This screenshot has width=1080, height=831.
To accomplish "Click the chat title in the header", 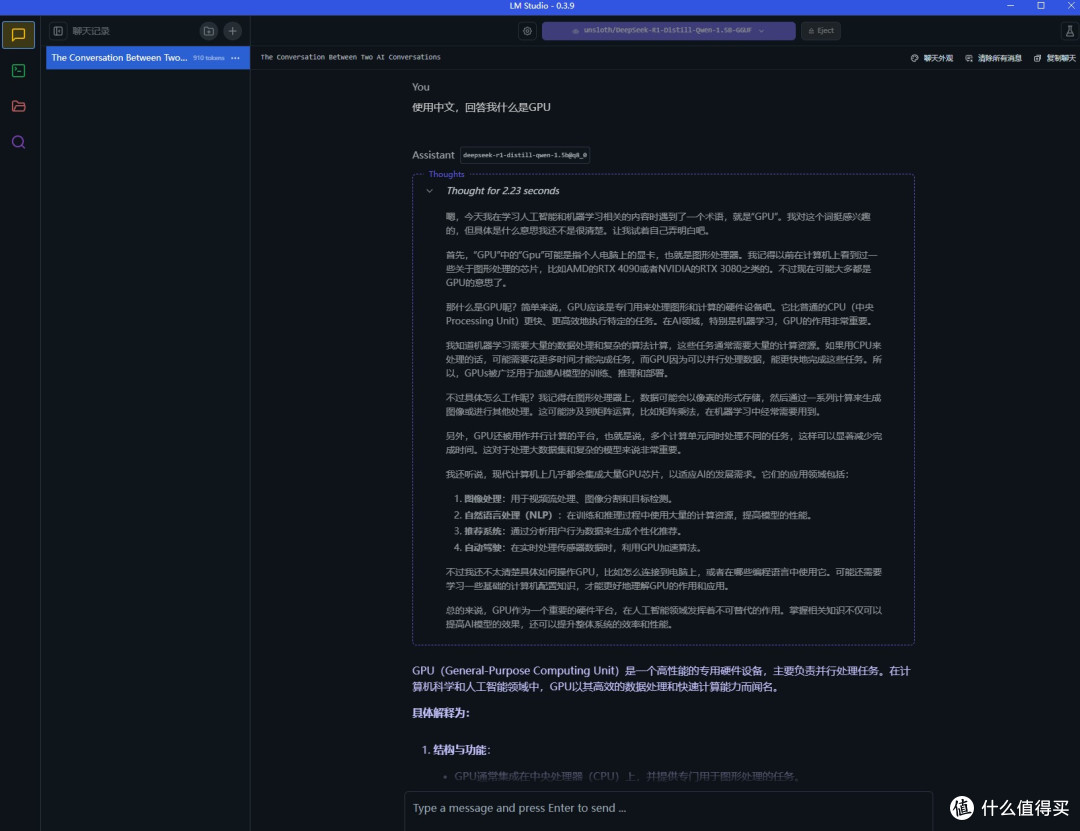I will click(x=351, y=57).
